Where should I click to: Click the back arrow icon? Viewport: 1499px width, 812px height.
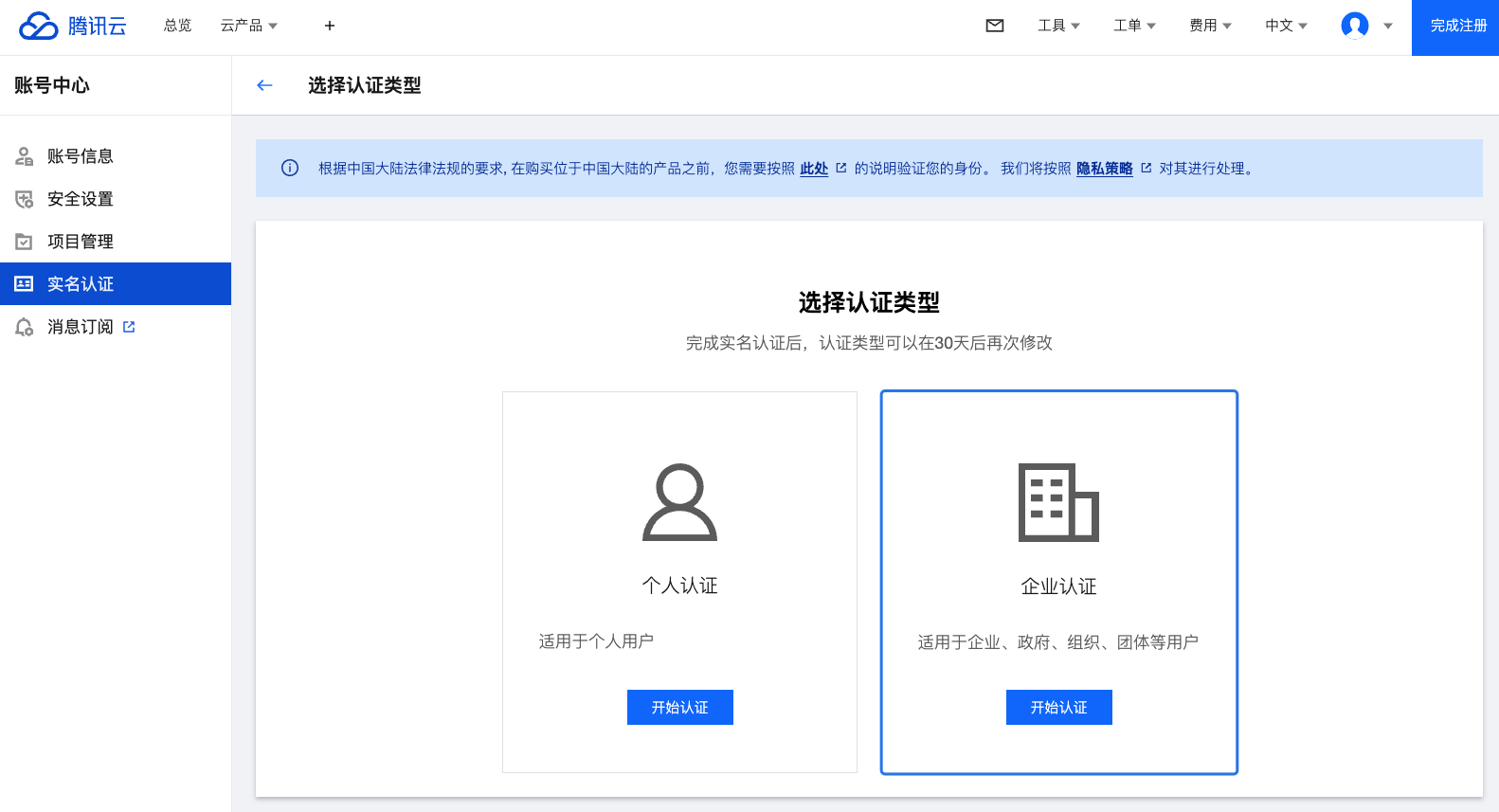tap(264, 85)
